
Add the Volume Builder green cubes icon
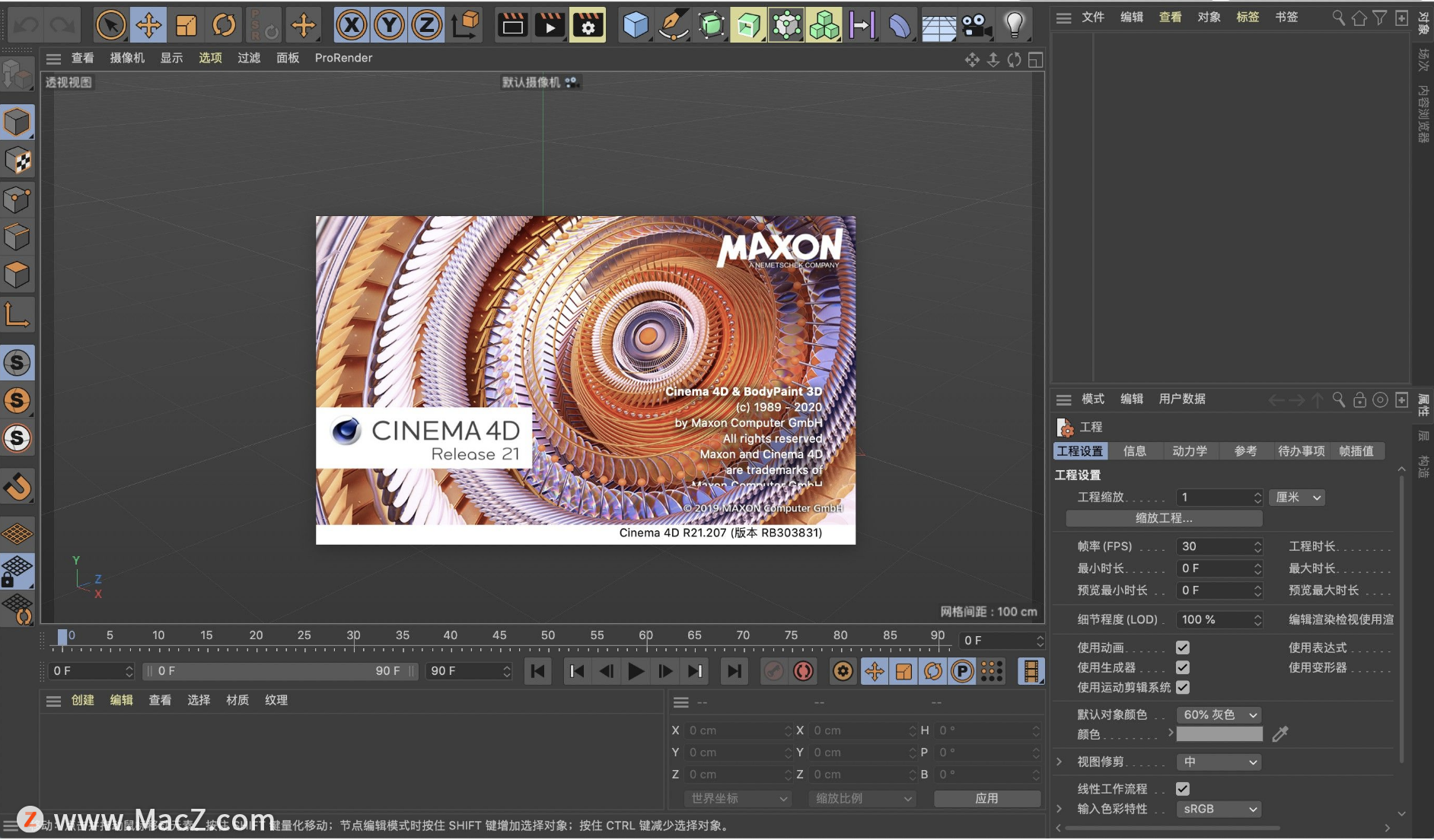point(824,25)
